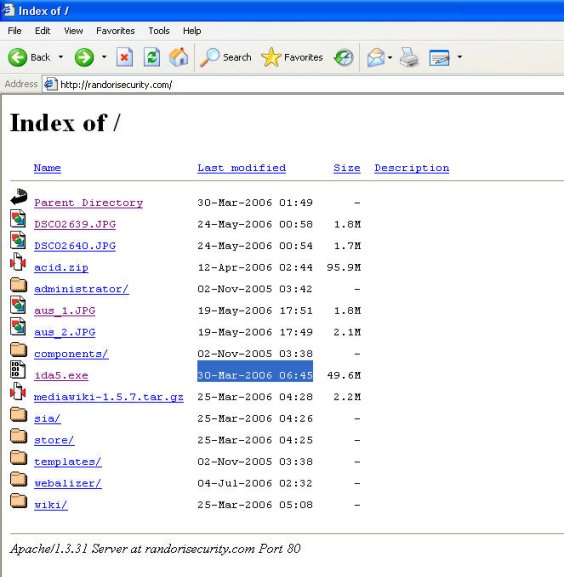Open the History clock icon

pyautogui.click(x=344, y=57)
